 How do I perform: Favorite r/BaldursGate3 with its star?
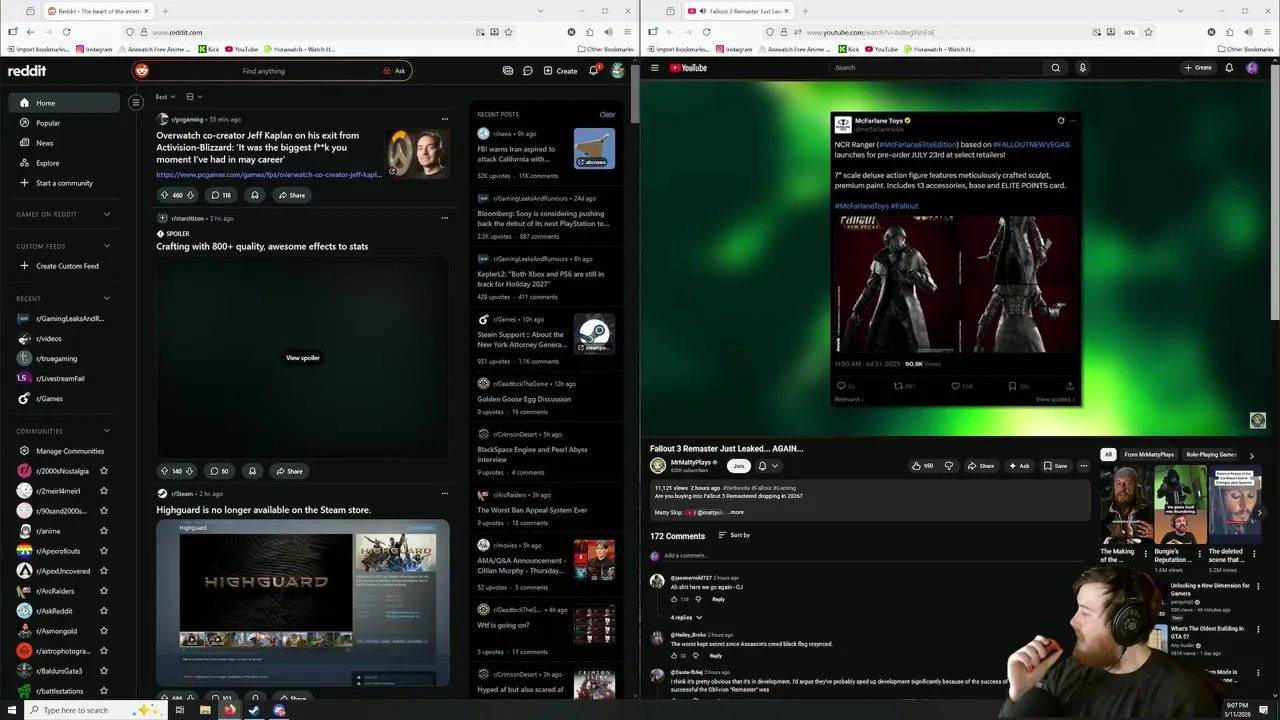(104, 671)
